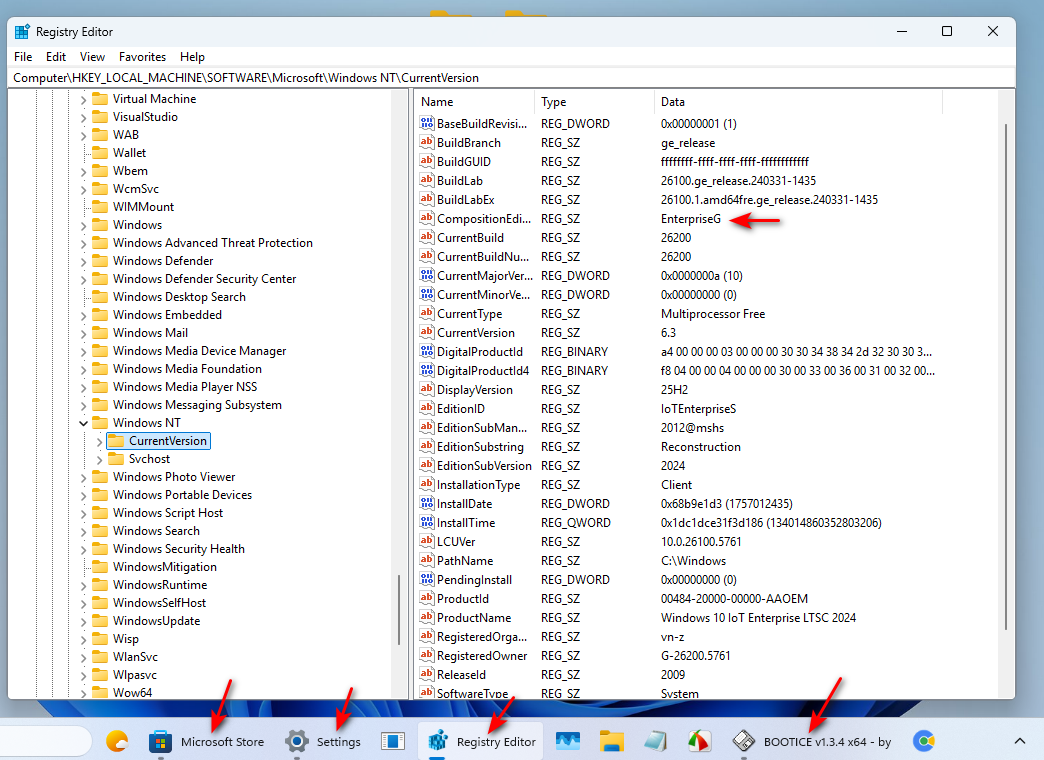Sort by the Type column header
Viewport: 1044px width, 760px height.
pos(594,102)
